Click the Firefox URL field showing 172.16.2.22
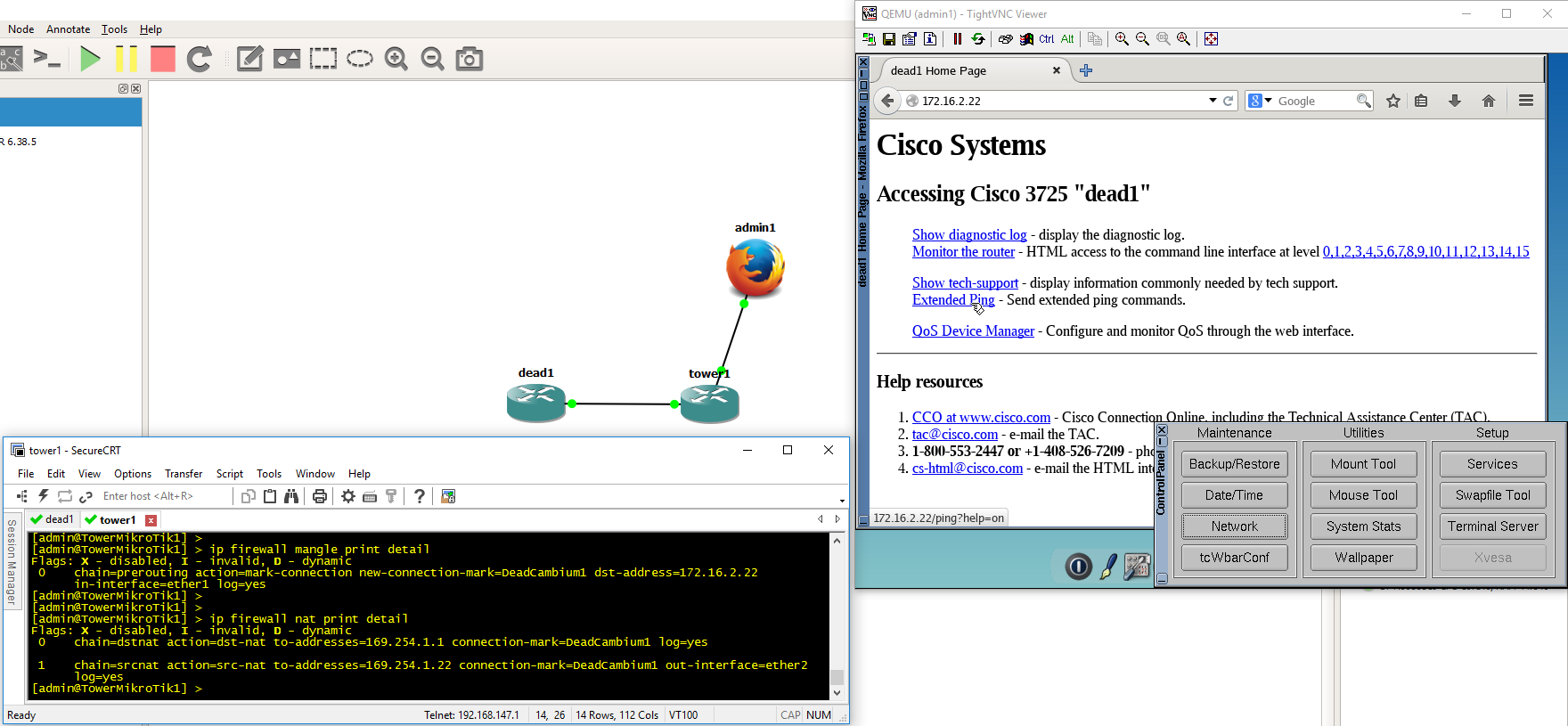 pyautogui.click(x=1060, y=101)
